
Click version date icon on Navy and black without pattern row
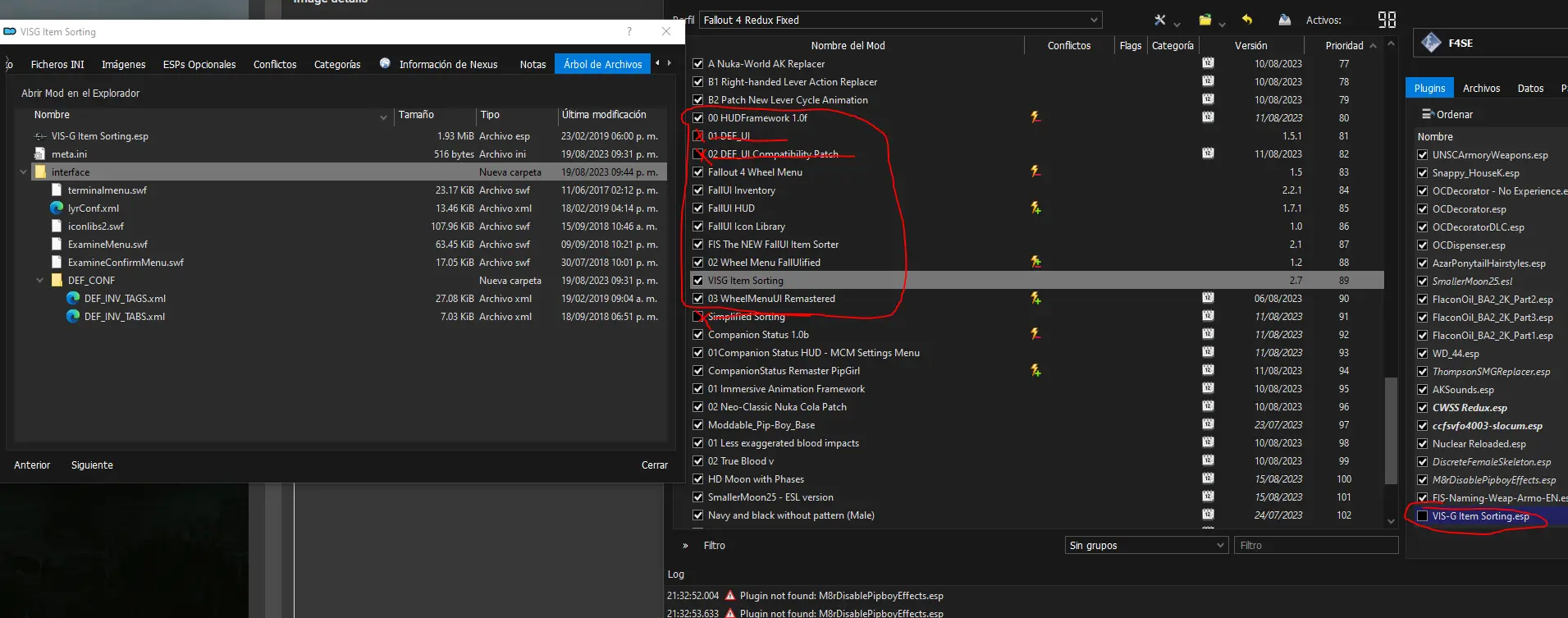[x=1208, y=515]
